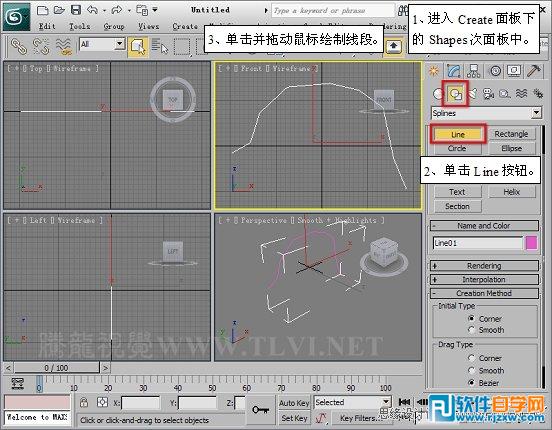Open the Create panel tab
Screen dimensions: 552x430
[434, 71]
